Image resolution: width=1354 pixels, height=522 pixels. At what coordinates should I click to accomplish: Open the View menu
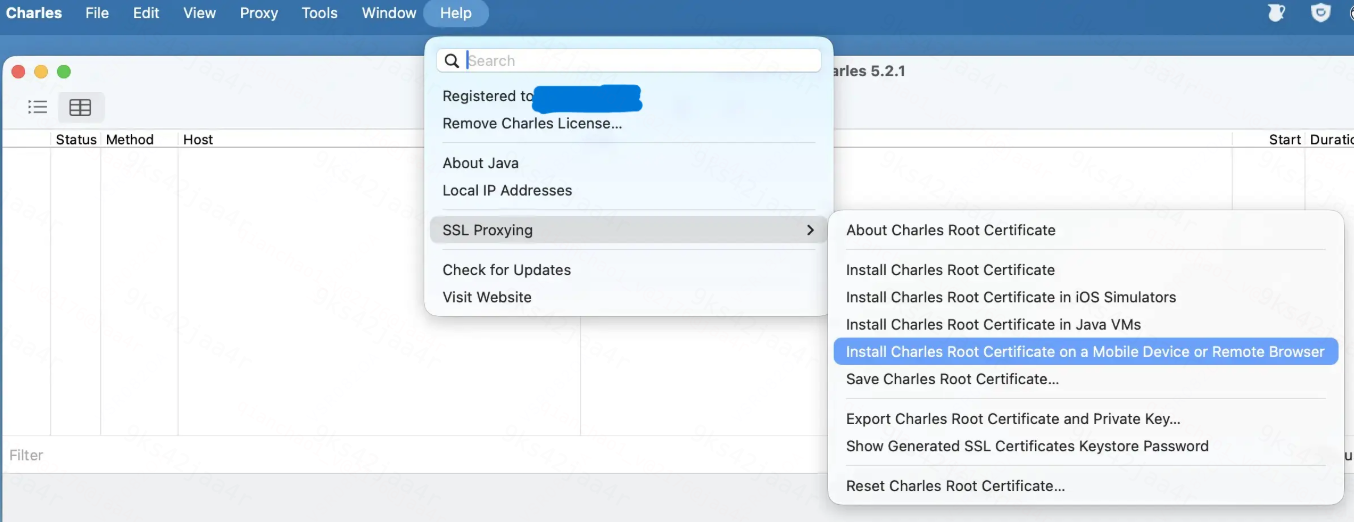click(x=200, y=13)
